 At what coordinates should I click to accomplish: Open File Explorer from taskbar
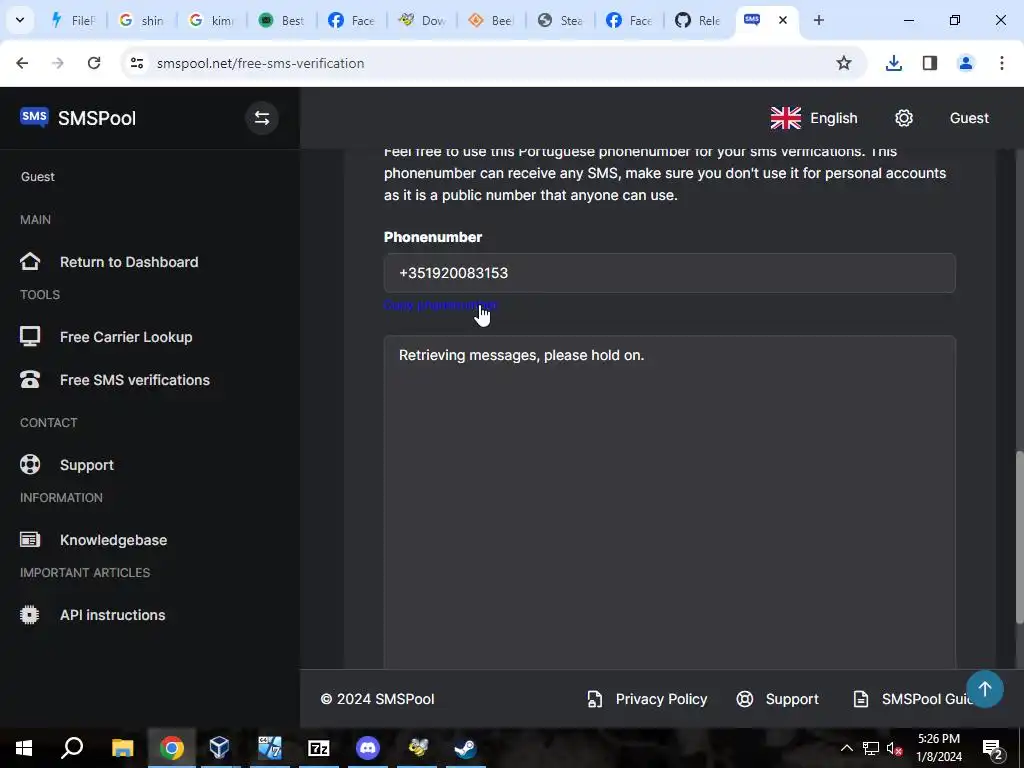click(x=122, y=748)
